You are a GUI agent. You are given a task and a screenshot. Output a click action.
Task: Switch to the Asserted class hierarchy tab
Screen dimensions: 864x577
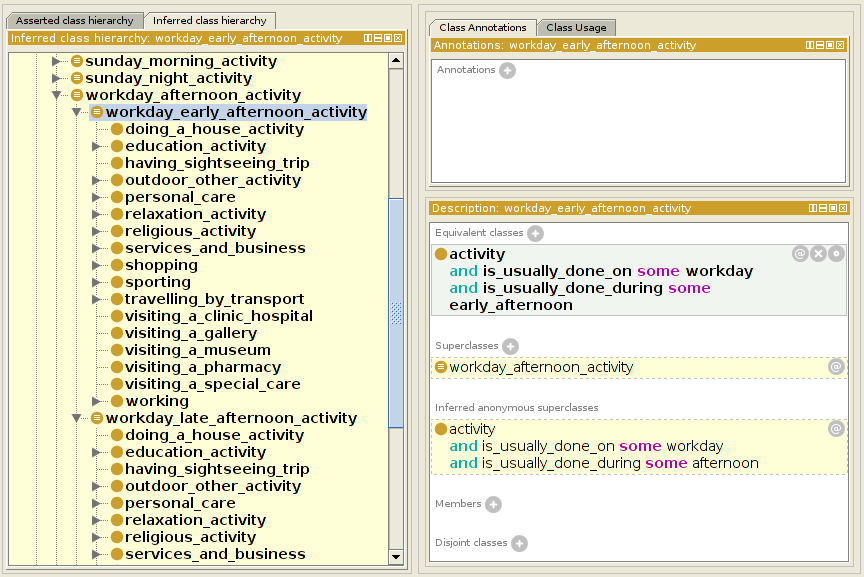click(x=74, y=21)
